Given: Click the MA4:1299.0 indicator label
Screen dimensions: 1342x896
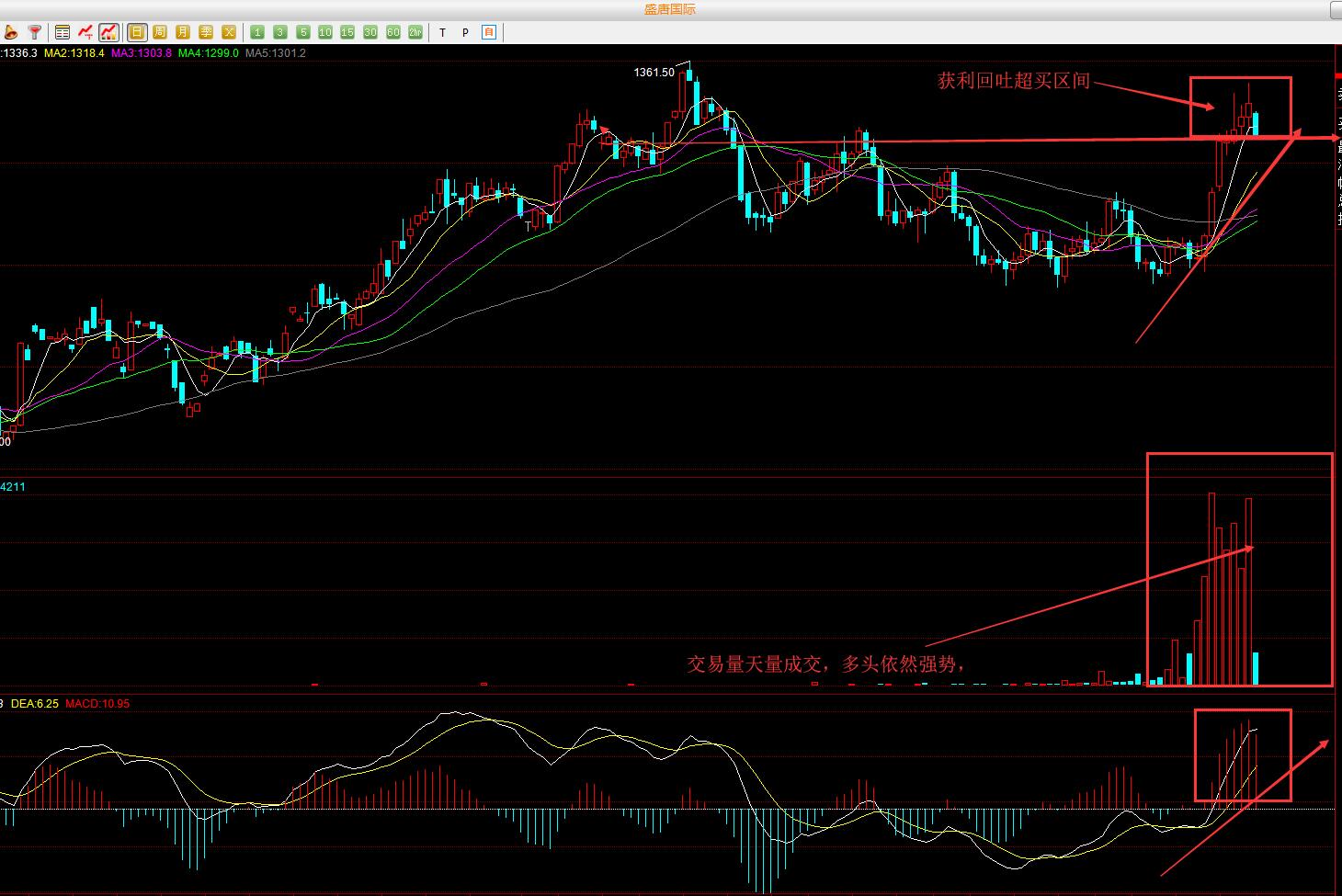Looking at the screenshot, I should point(209,53).
